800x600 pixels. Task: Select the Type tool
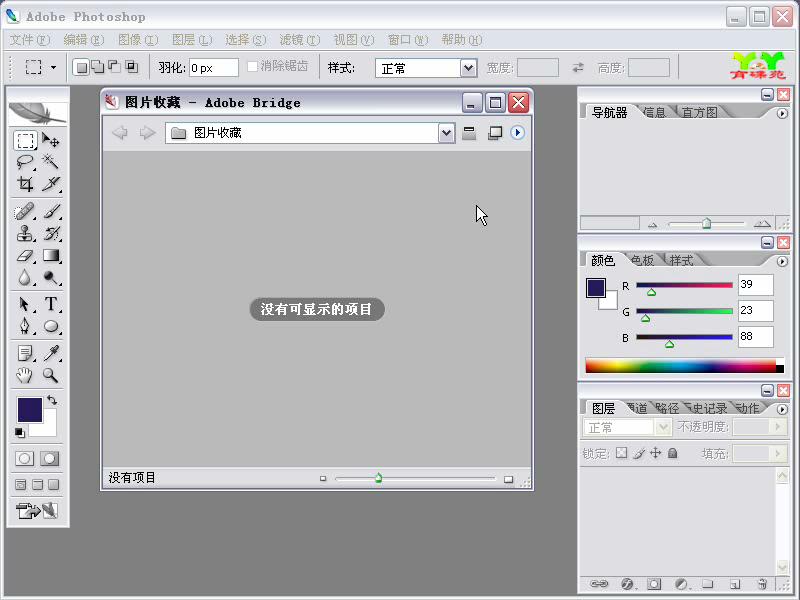pos(51,304)
